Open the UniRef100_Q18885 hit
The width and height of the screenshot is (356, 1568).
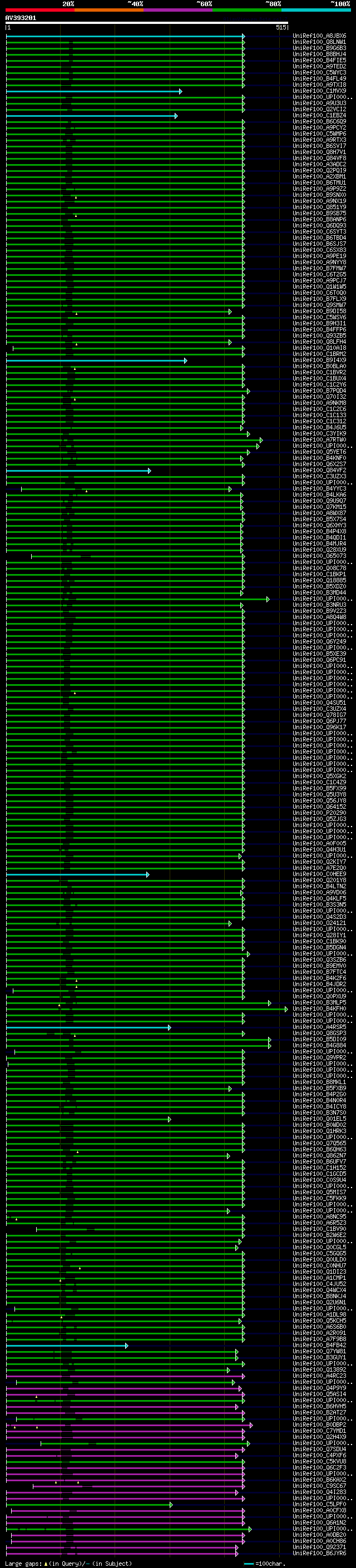tap(319, 581)
